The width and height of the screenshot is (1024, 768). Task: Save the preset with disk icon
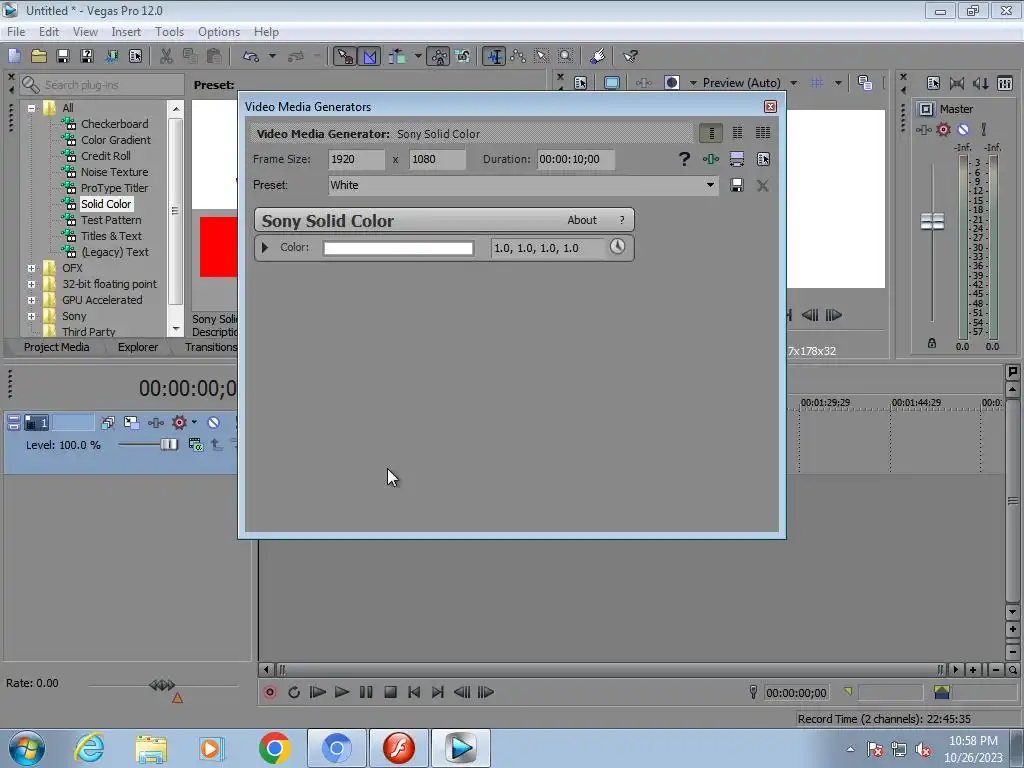tap(737, 185)
